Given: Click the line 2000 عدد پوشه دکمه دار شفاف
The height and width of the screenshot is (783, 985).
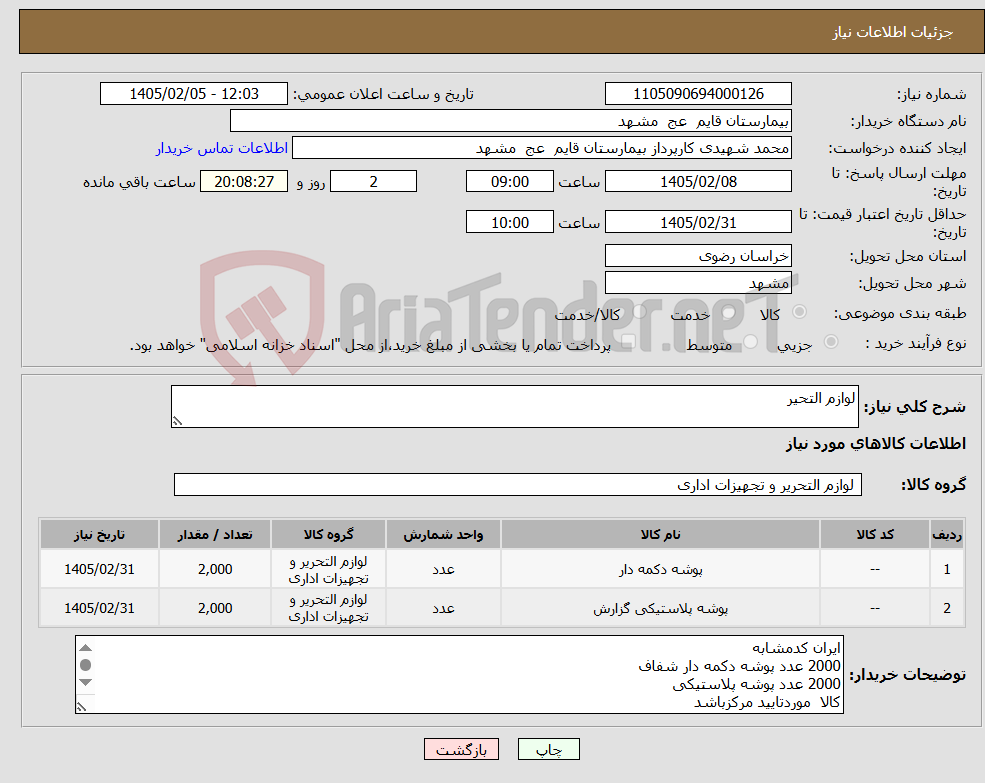Looking at the screenshot, I should [x=739, y=666].
